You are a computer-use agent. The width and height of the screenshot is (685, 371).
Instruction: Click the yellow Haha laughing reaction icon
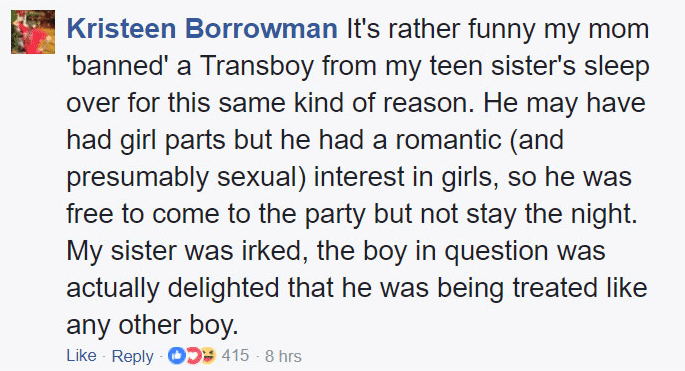coord(208,356)
